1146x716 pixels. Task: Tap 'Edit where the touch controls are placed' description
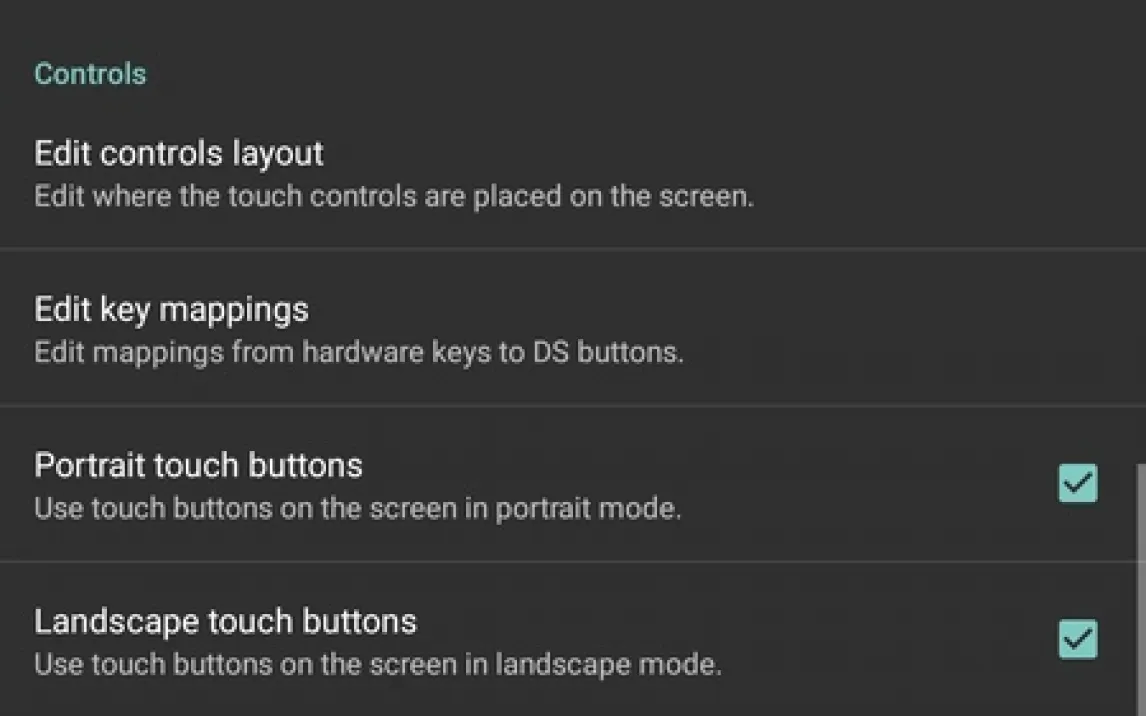click(393, 197)
